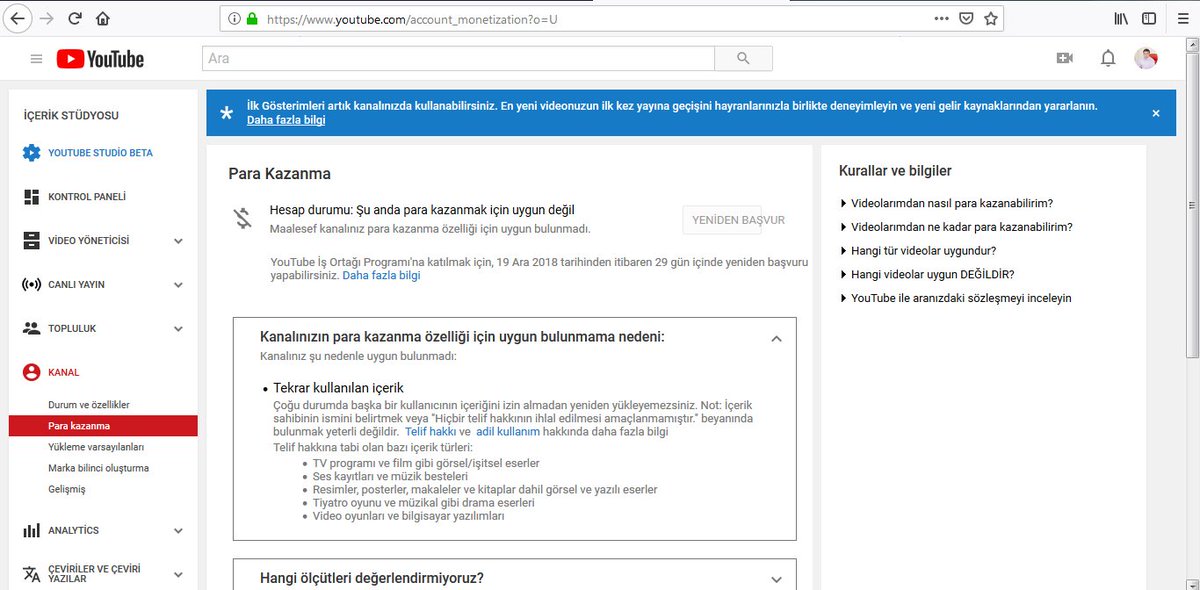The width and height of the screenshot is (1200, 590).
Task: Select the Para kazanma sidebar item
Action: click(103, 426)
